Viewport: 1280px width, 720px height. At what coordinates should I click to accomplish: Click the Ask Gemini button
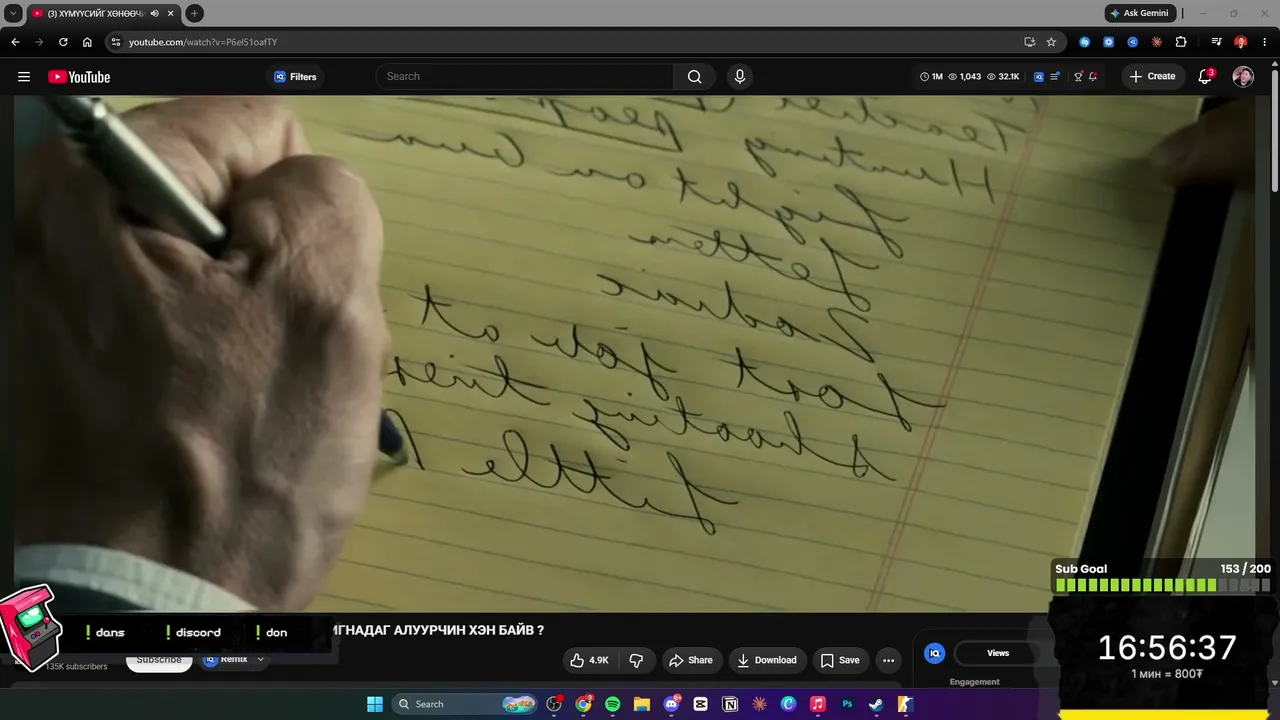[1140, 13]
